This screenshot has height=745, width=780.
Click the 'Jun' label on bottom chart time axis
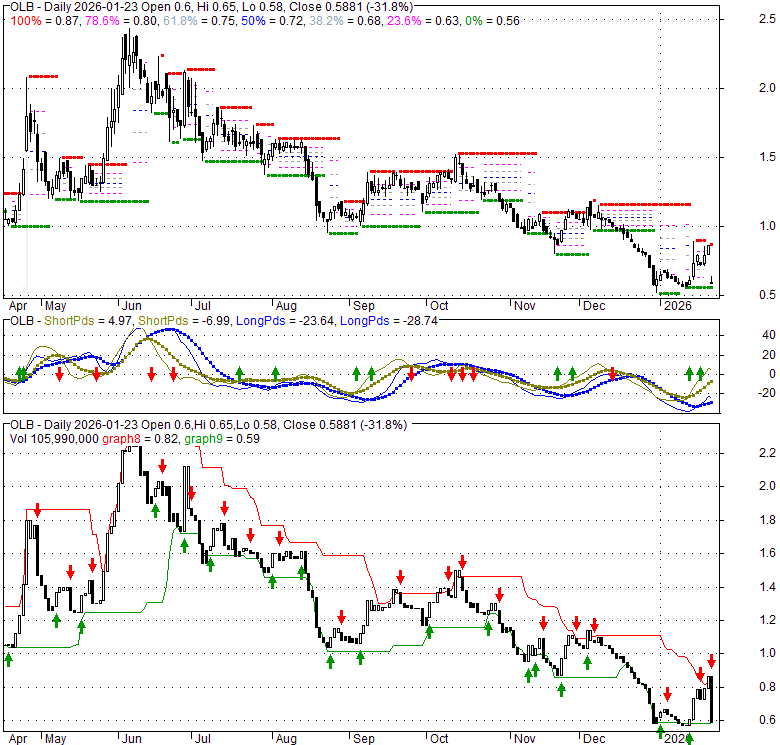pos(131,739)
